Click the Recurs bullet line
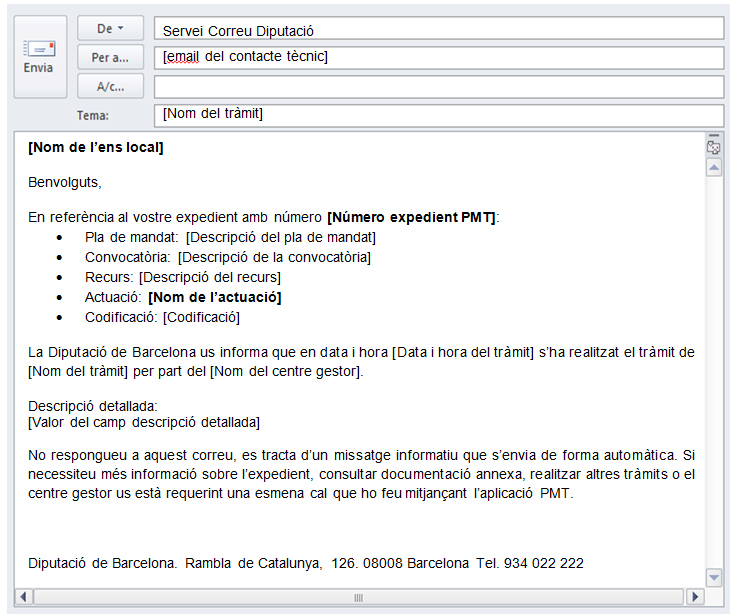 (x=183, y=277)
